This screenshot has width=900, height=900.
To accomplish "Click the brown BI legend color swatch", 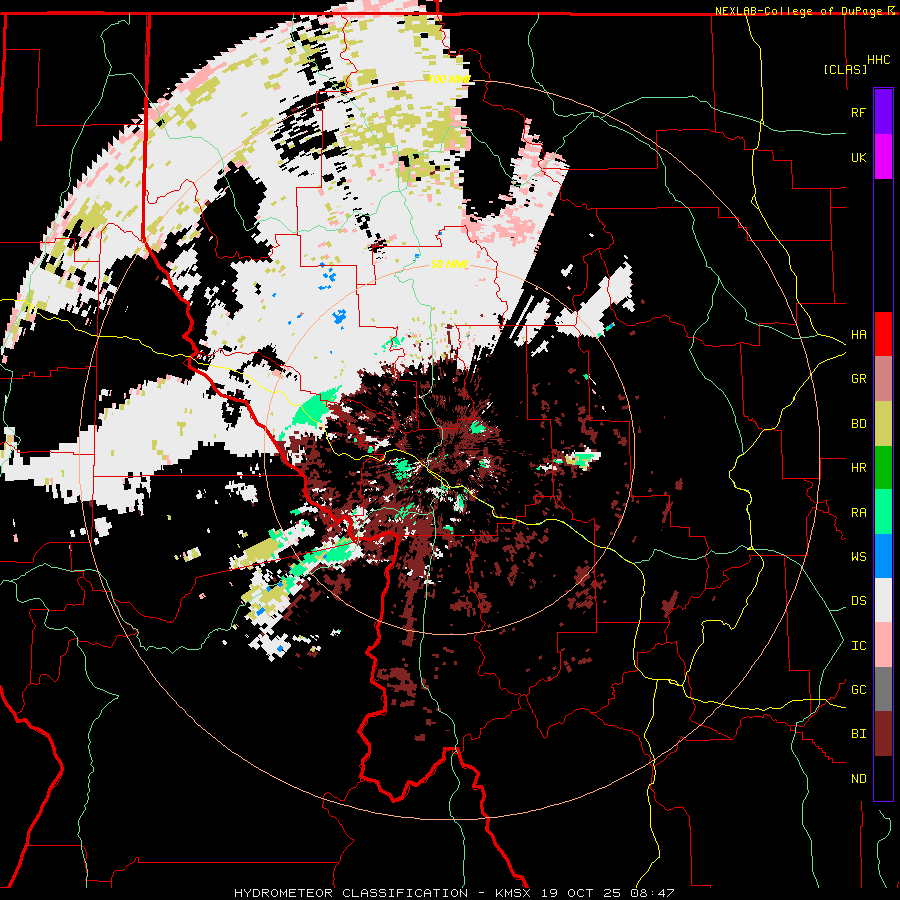I will (883, 734).
